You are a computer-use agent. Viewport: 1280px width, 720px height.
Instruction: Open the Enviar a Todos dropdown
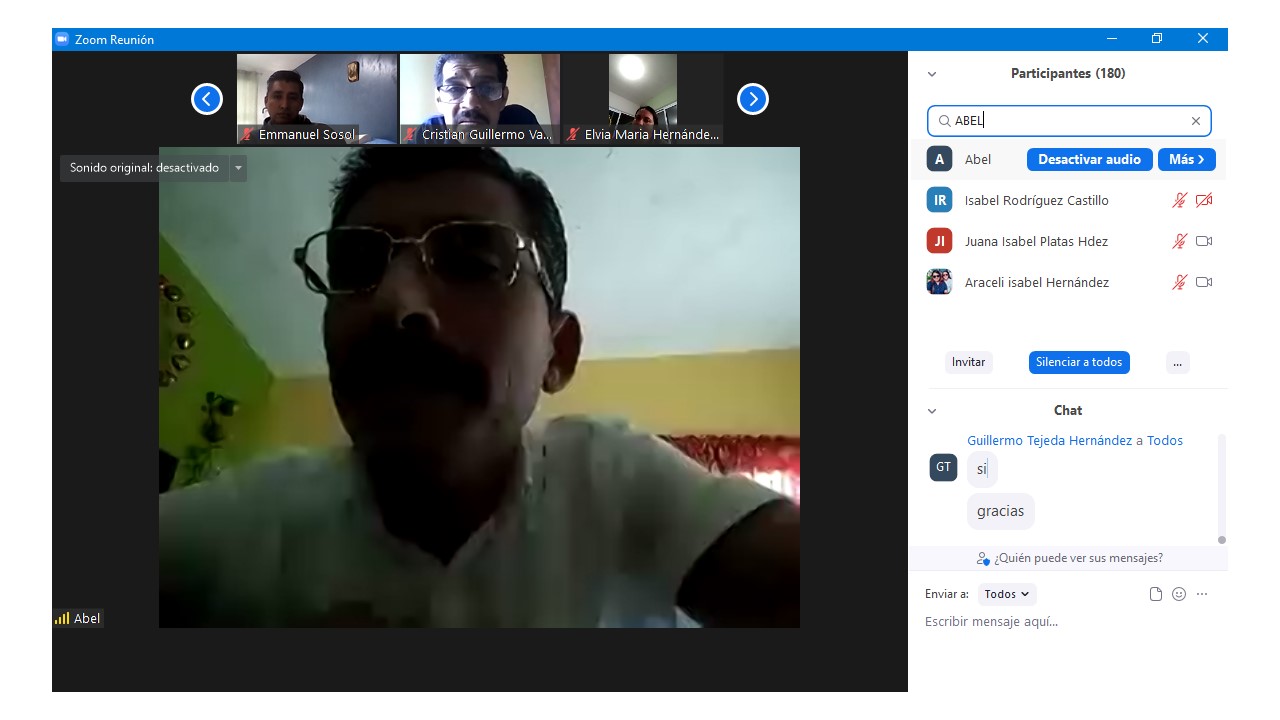1006,594
